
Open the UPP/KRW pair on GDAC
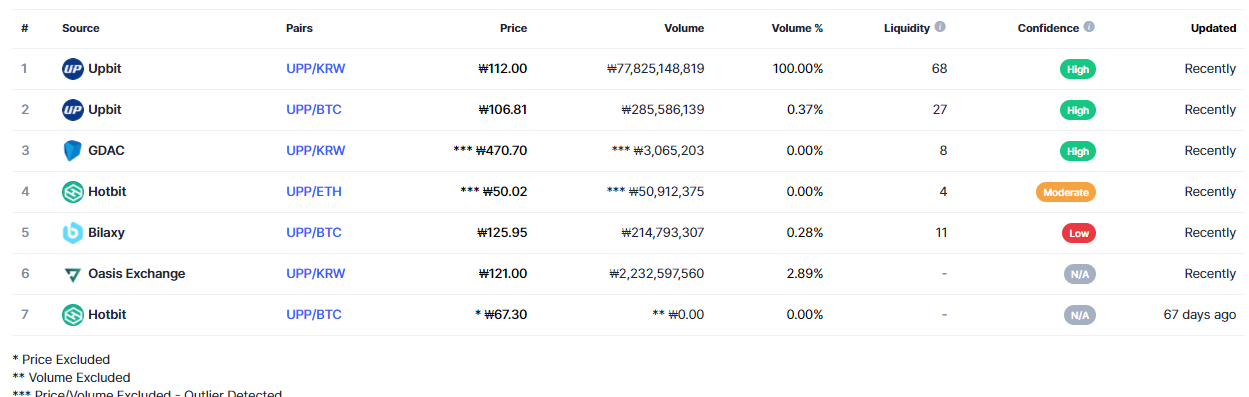pos(315,151)
